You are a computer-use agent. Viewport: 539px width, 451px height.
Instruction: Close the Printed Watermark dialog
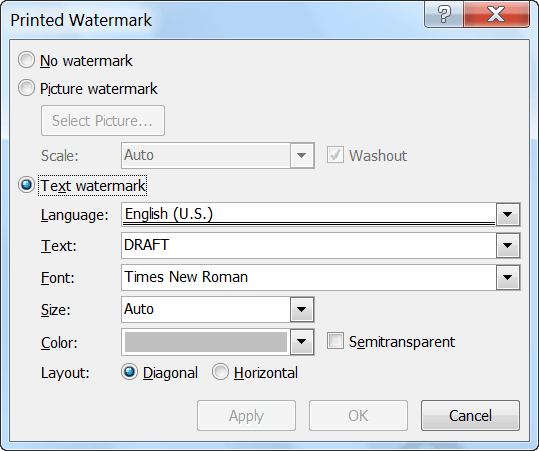(x=496, y=14)
